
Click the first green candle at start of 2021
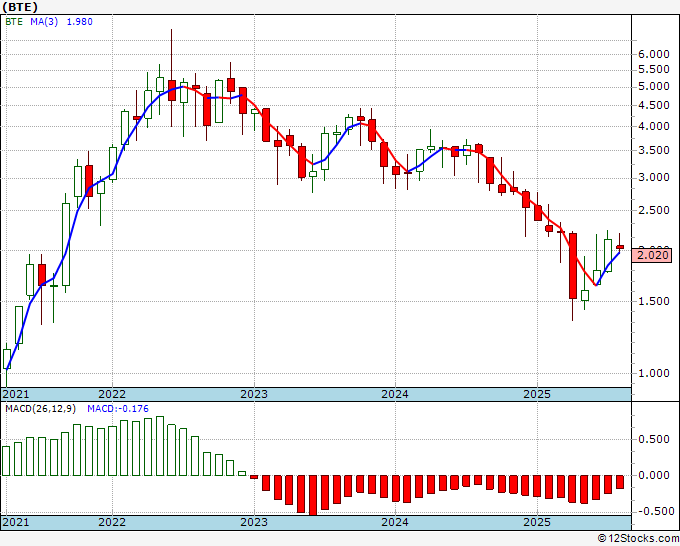[7, 359]
